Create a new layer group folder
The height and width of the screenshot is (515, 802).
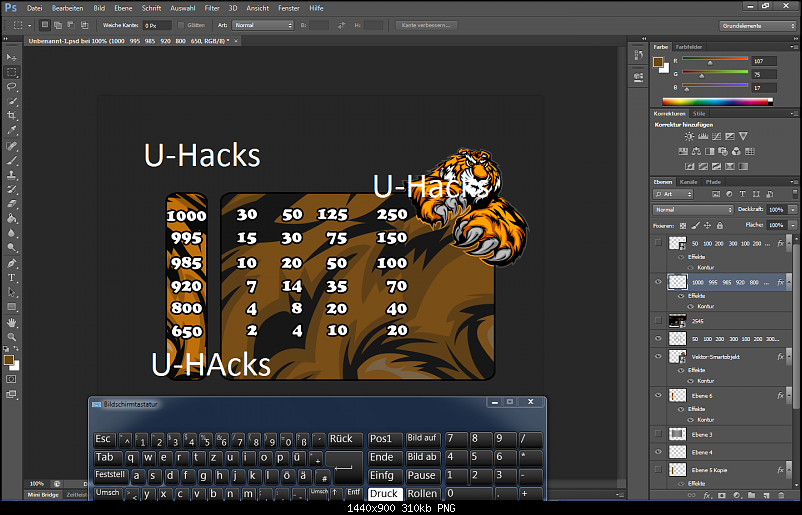tap(751, 495)
